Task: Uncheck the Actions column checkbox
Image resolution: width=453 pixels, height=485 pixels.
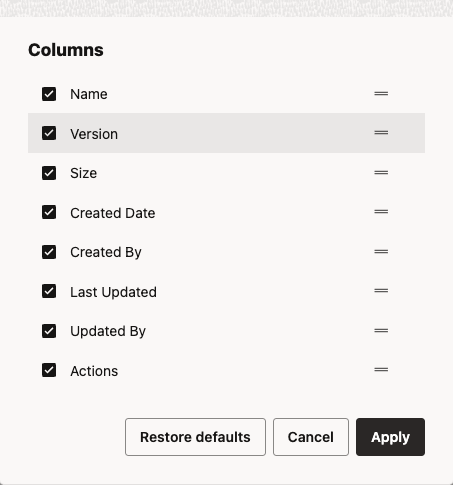Action: point(49,370)
